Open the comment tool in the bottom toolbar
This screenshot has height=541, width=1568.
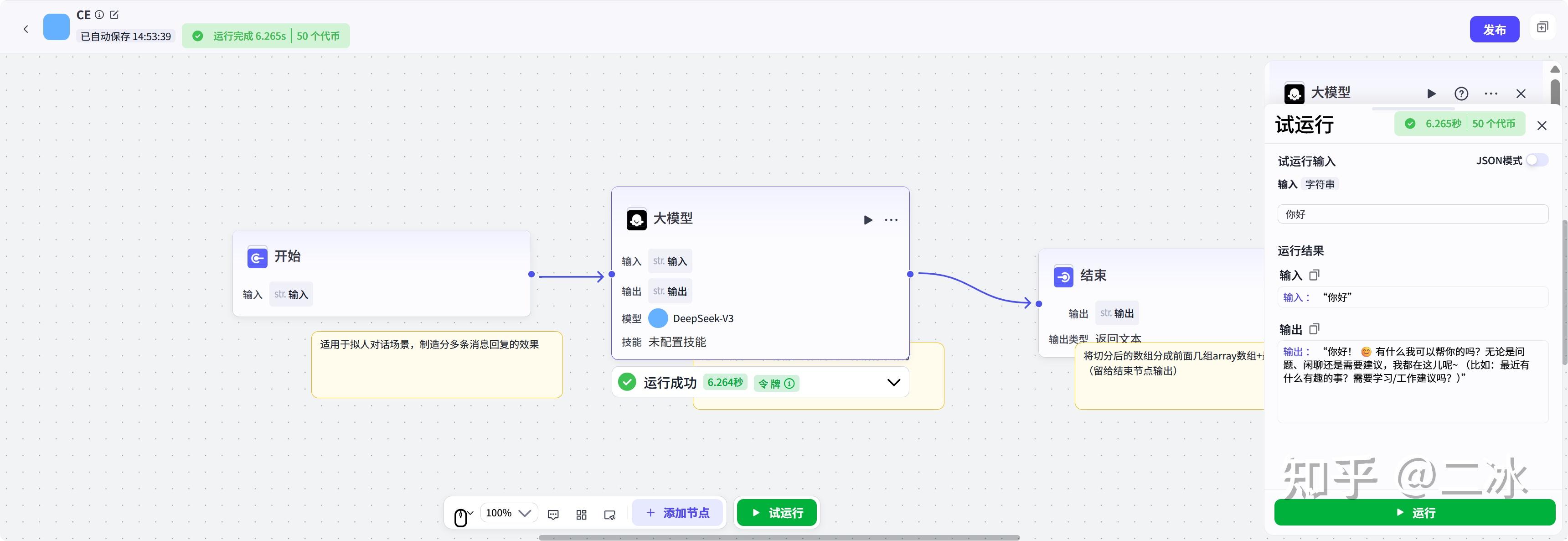tap(553, 514)
